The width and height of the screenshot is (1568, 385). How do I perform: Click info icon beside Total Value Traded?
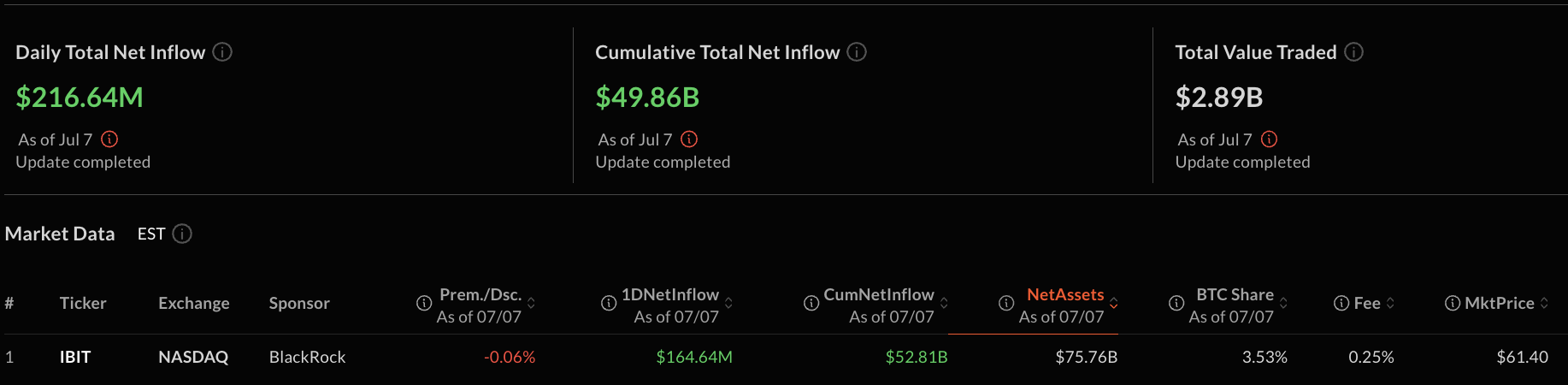click(x=1353, y=52)
